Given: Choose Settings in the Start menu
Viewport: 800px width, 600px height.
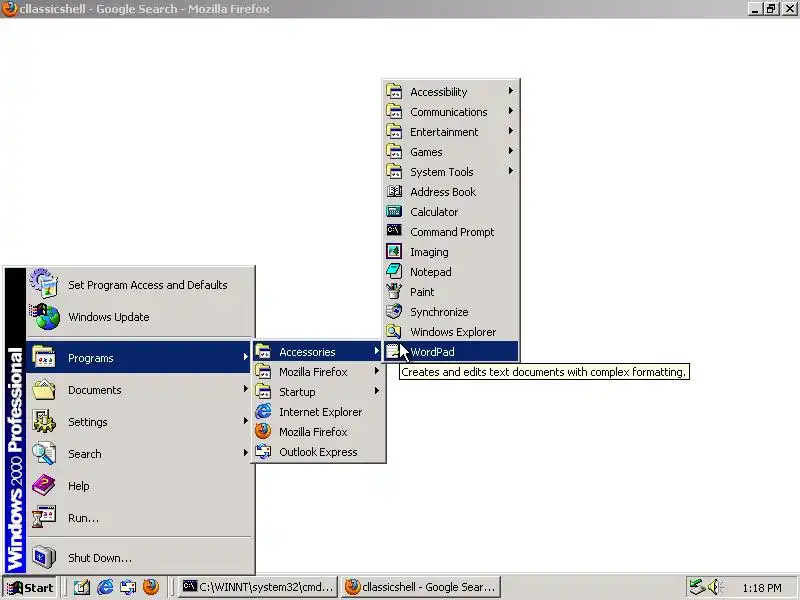Looking at the screenshot, I should click(138, 421).
